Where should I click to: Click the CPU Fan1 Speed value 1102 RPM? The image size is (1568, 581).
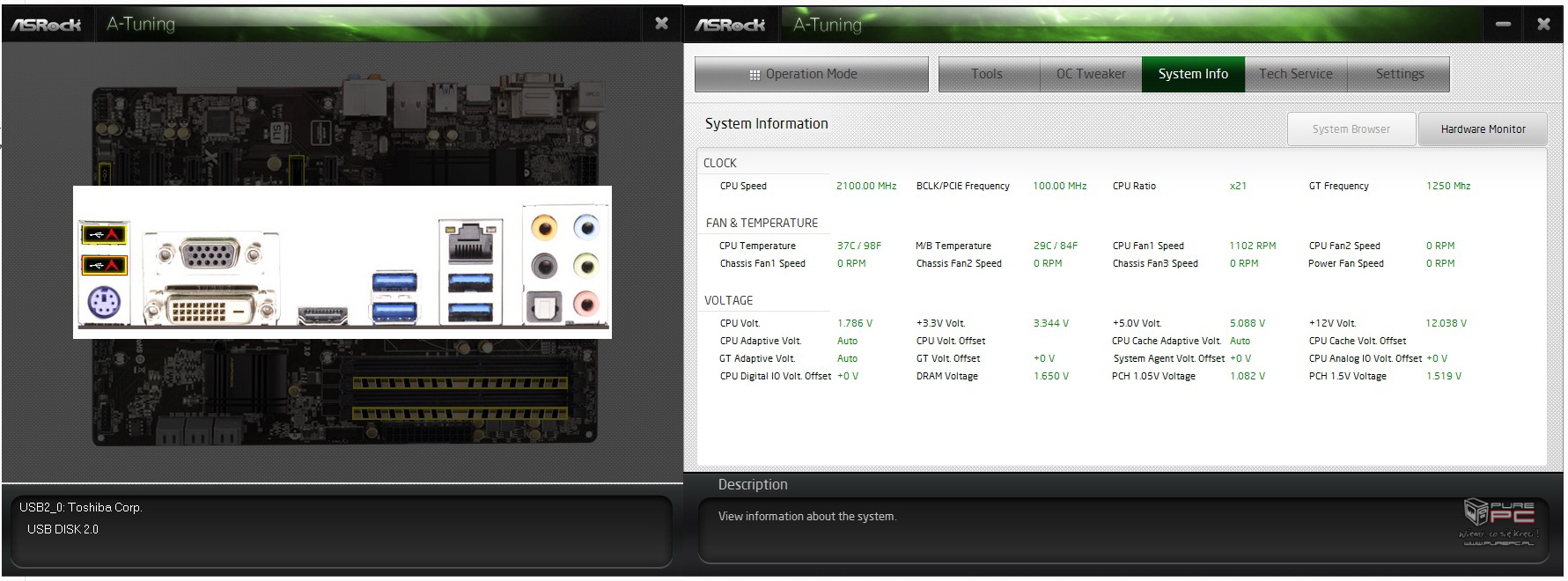click(x=1253, y=246)
